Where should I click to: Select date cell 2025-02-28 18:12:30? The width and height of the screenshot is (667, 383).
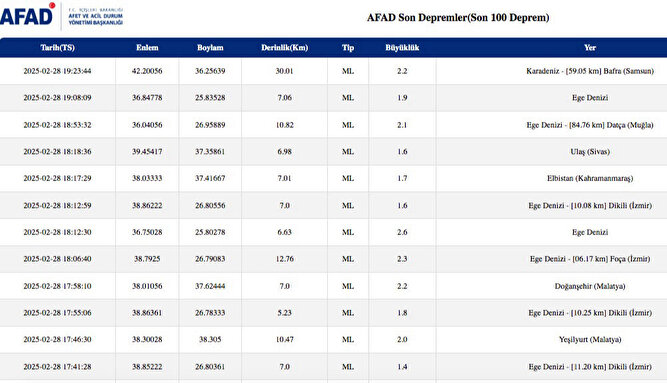click(57, 232)
